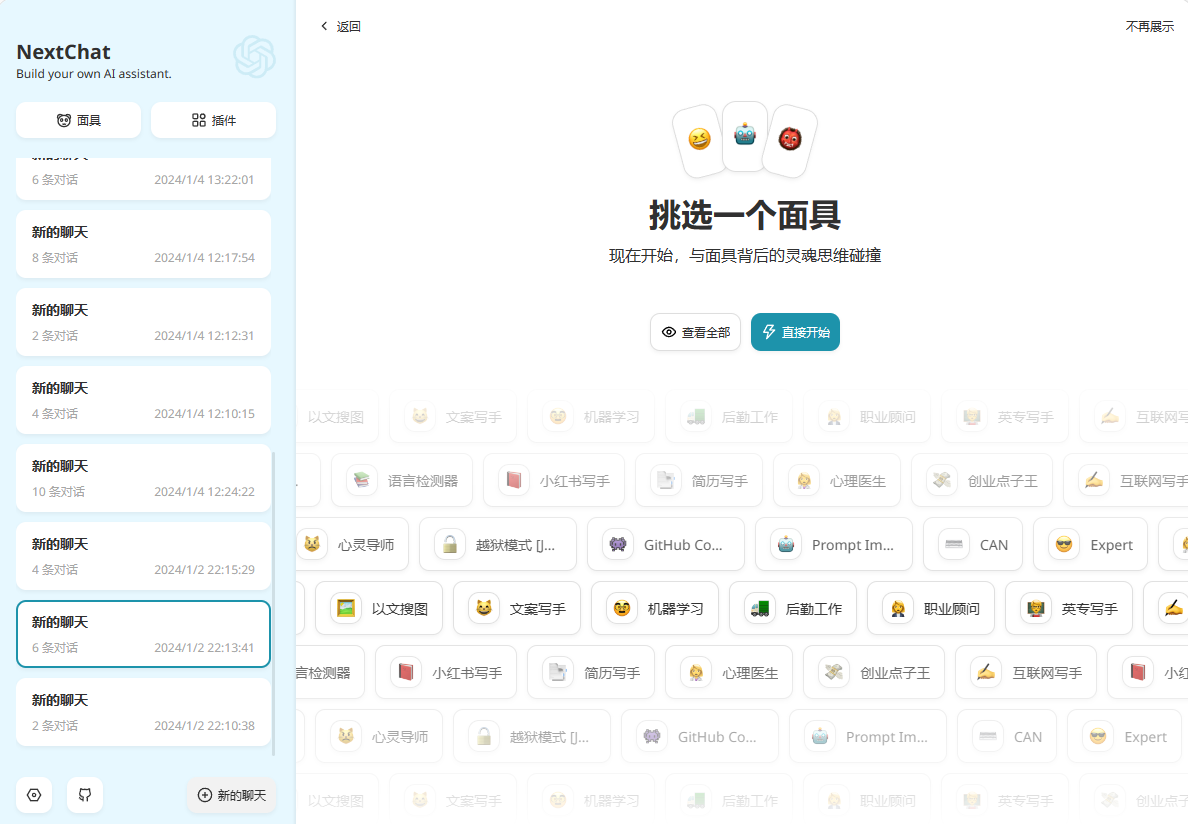
Task: Select chat dated 2024/1/4 12:17:54
Action: click(143, 244)
